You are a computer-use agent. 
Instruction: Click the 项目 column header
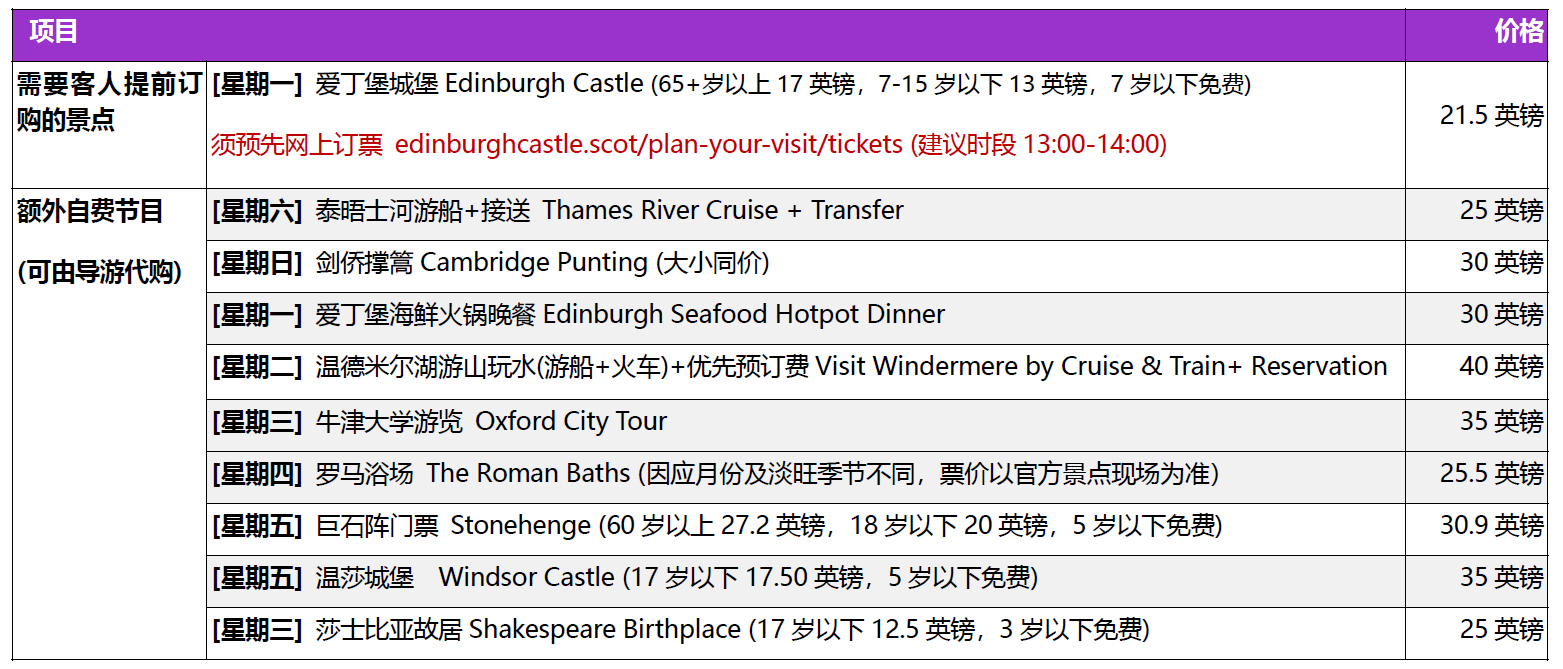point(54,32)
